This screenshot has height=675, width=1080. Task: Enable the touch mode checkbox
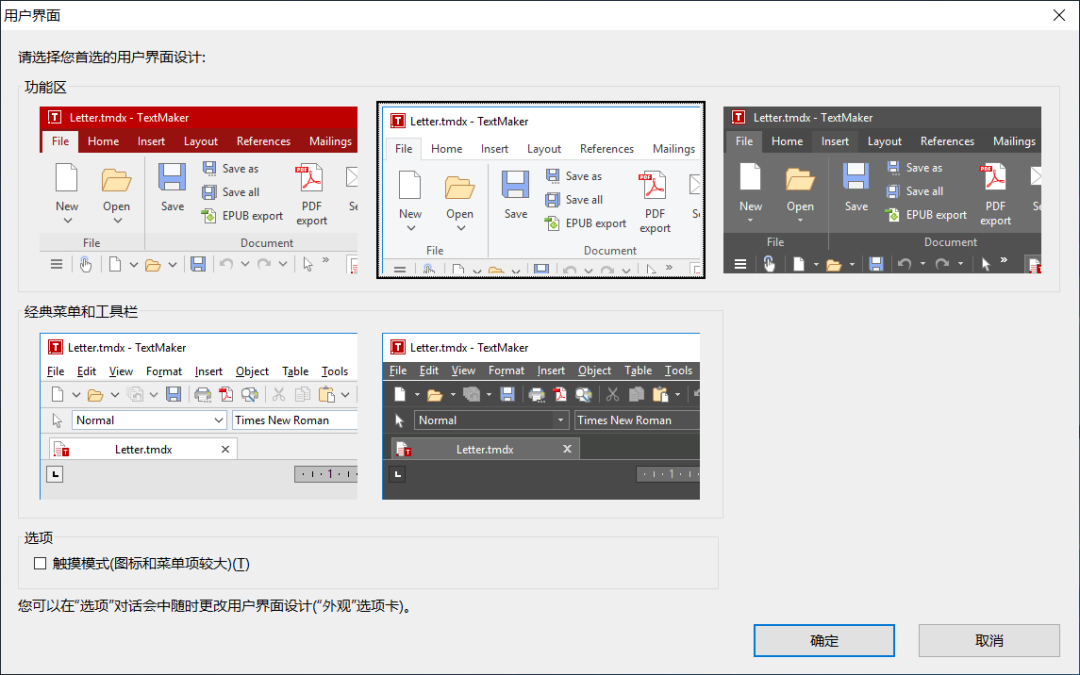[x=40, y=563]
